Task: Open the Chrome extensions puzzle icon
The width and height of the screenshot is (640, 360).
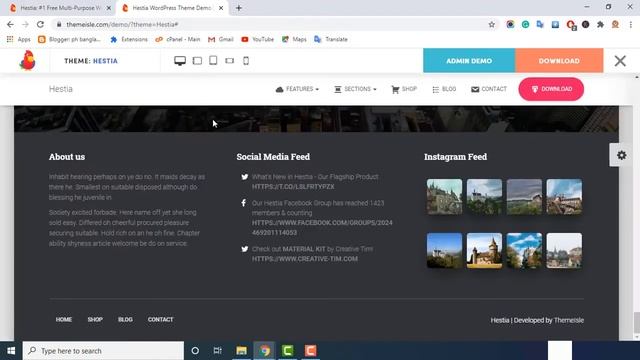Action: [600, 24]
